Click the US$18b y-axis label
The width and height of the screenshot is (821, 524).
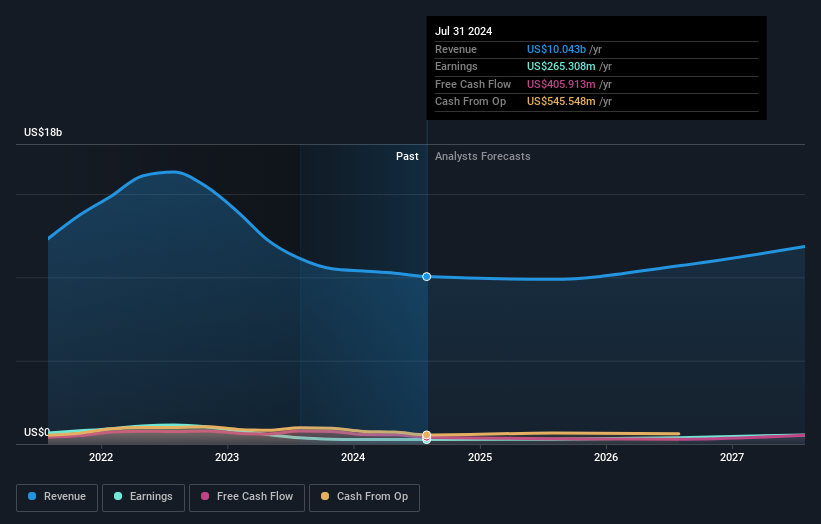pyautogui.click(x=43, y=132)
